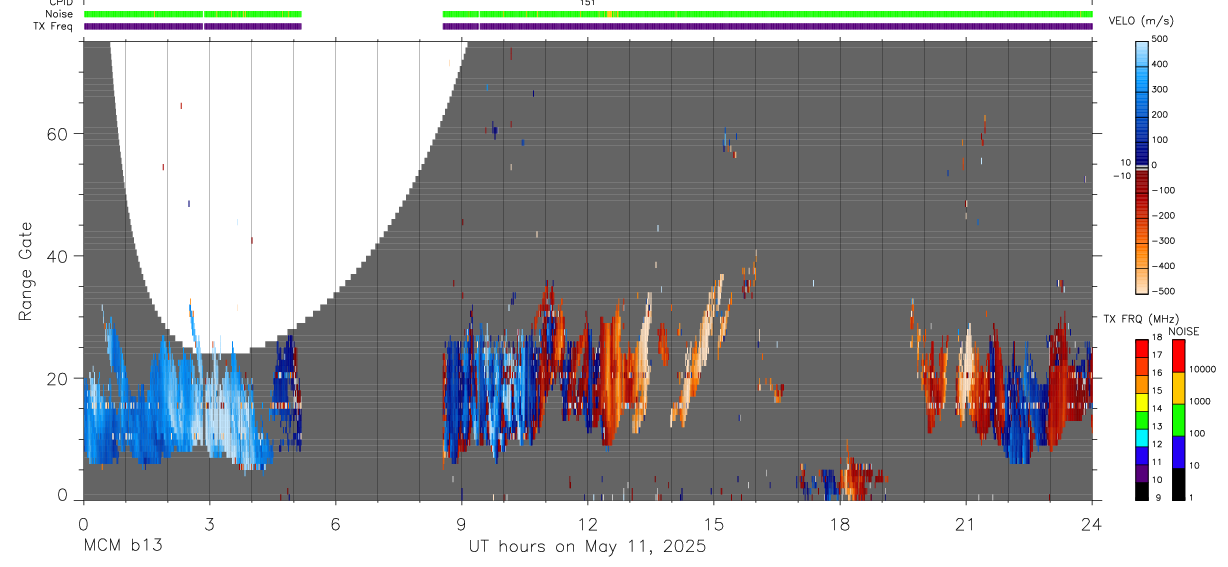Viewport: 1228px width, 567px height.
Task: Click the 15 hour tick on time axis
Action: 713,524
